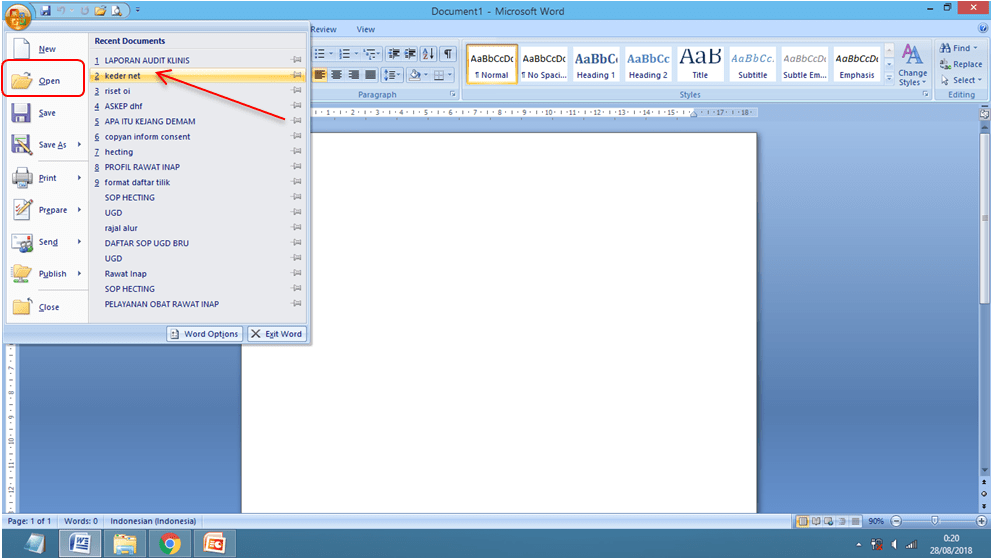Open the Paragraph dialog launcher
The image size is (992, 559).
(x=453, y=94)
